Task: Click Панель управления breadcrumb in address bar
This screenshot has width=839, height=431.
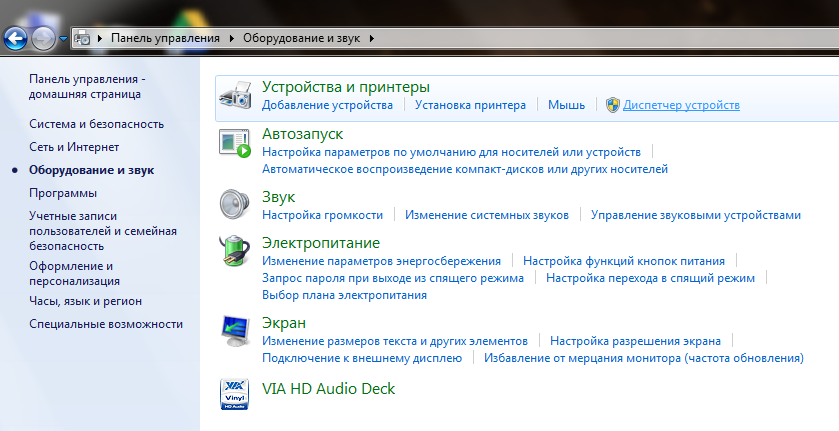Action: pos(165,39)
